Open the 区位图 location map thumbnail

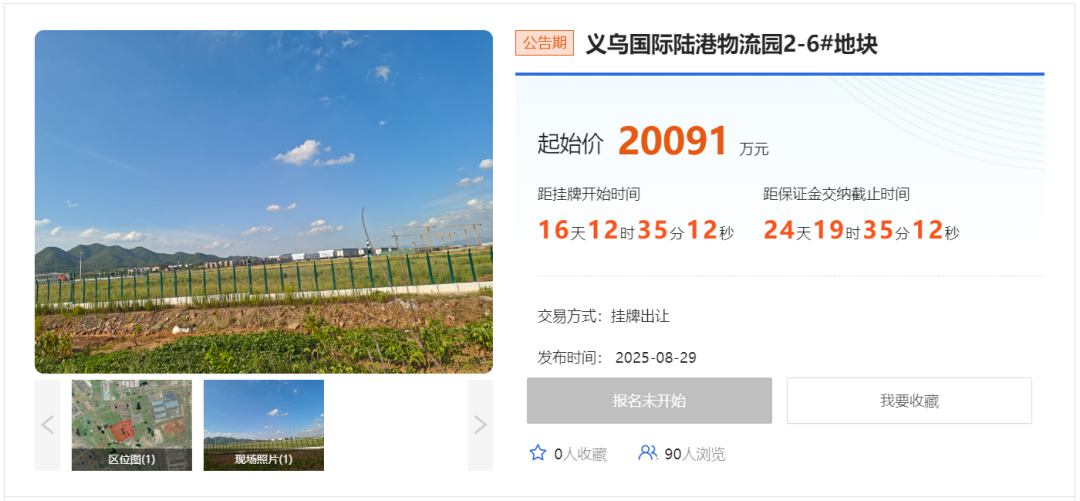point(132,425)
